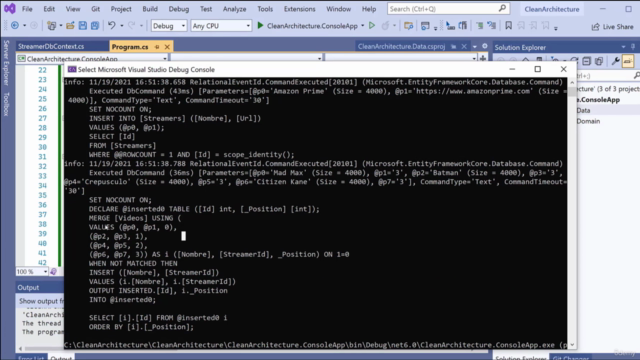The image size is (640, 360).
Task: Click the Save All toolbar icon
Action: click(95, 26)
